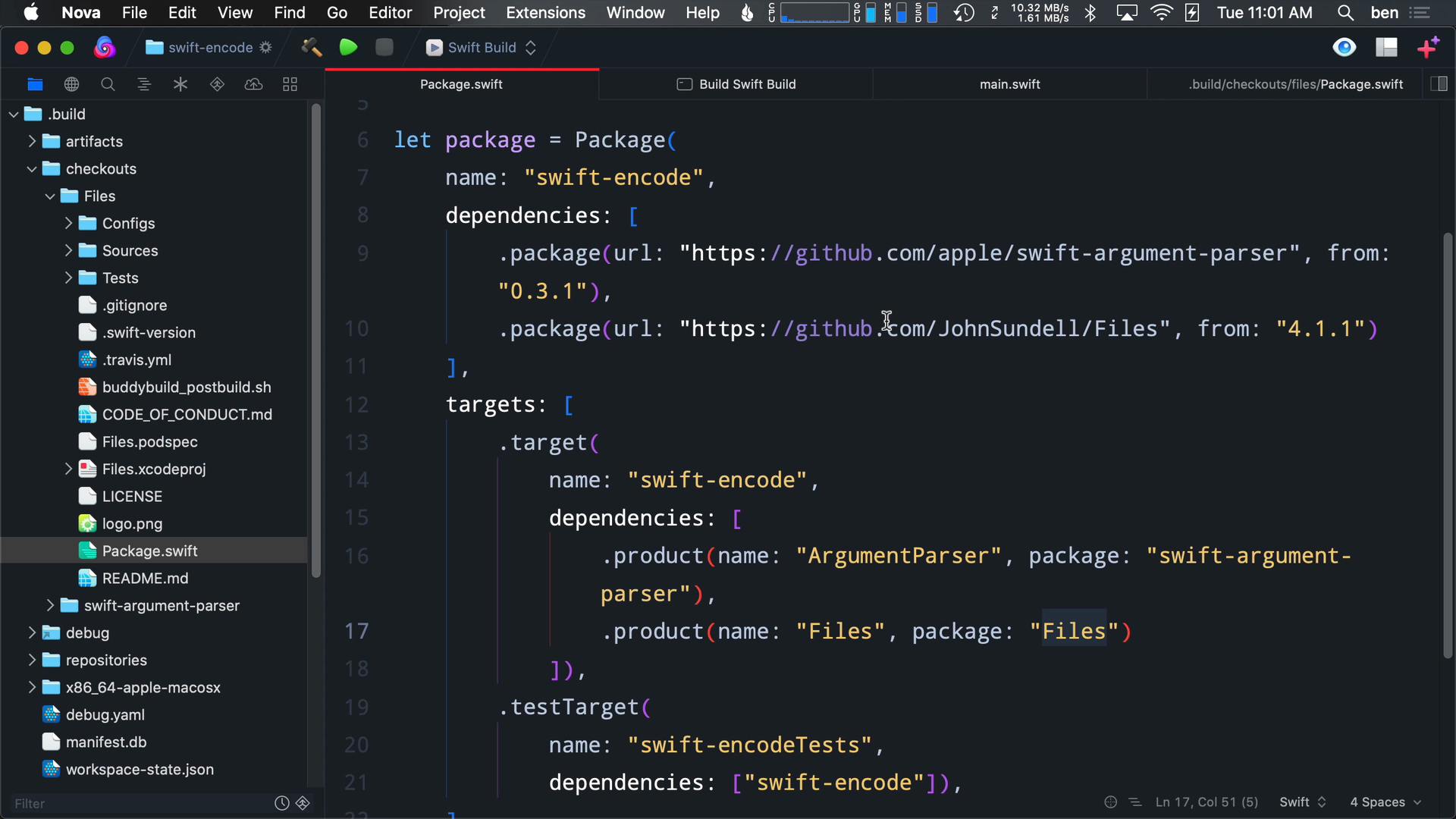Click the Build hammer icon
The width and height of the screenshot is (1456, 819).
(x=311, y=47)
